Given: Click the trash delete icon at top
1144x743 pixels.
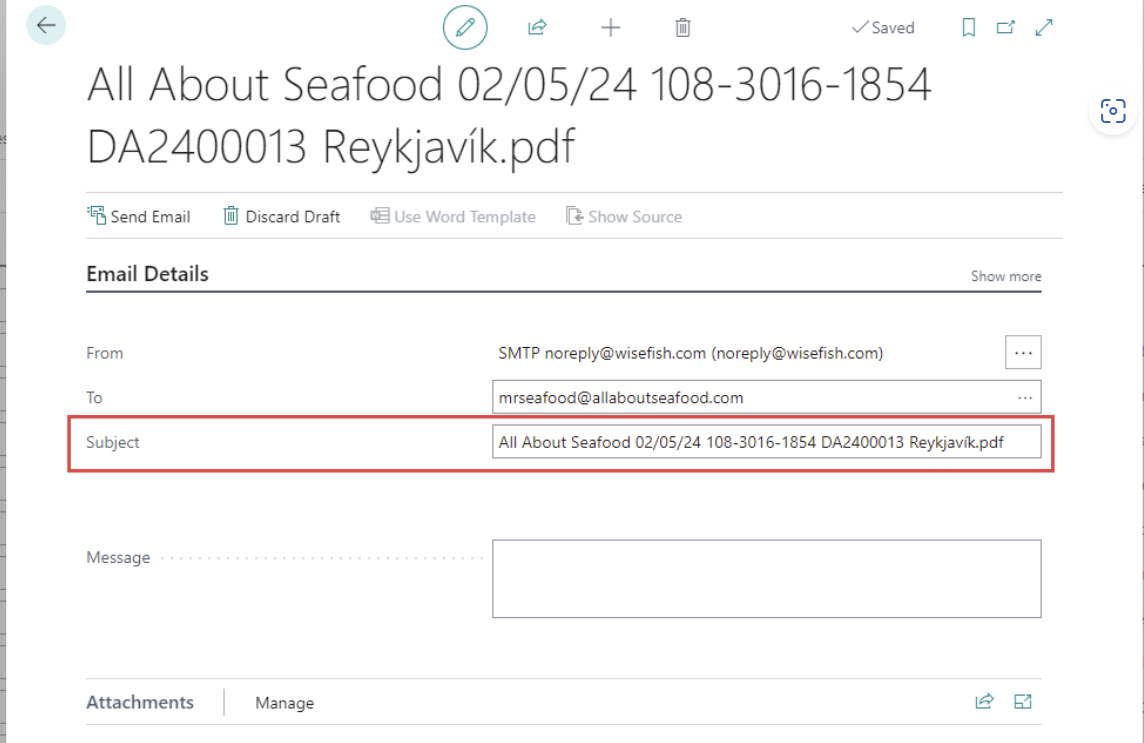Looking at the screenshot, I should point(683,28).
